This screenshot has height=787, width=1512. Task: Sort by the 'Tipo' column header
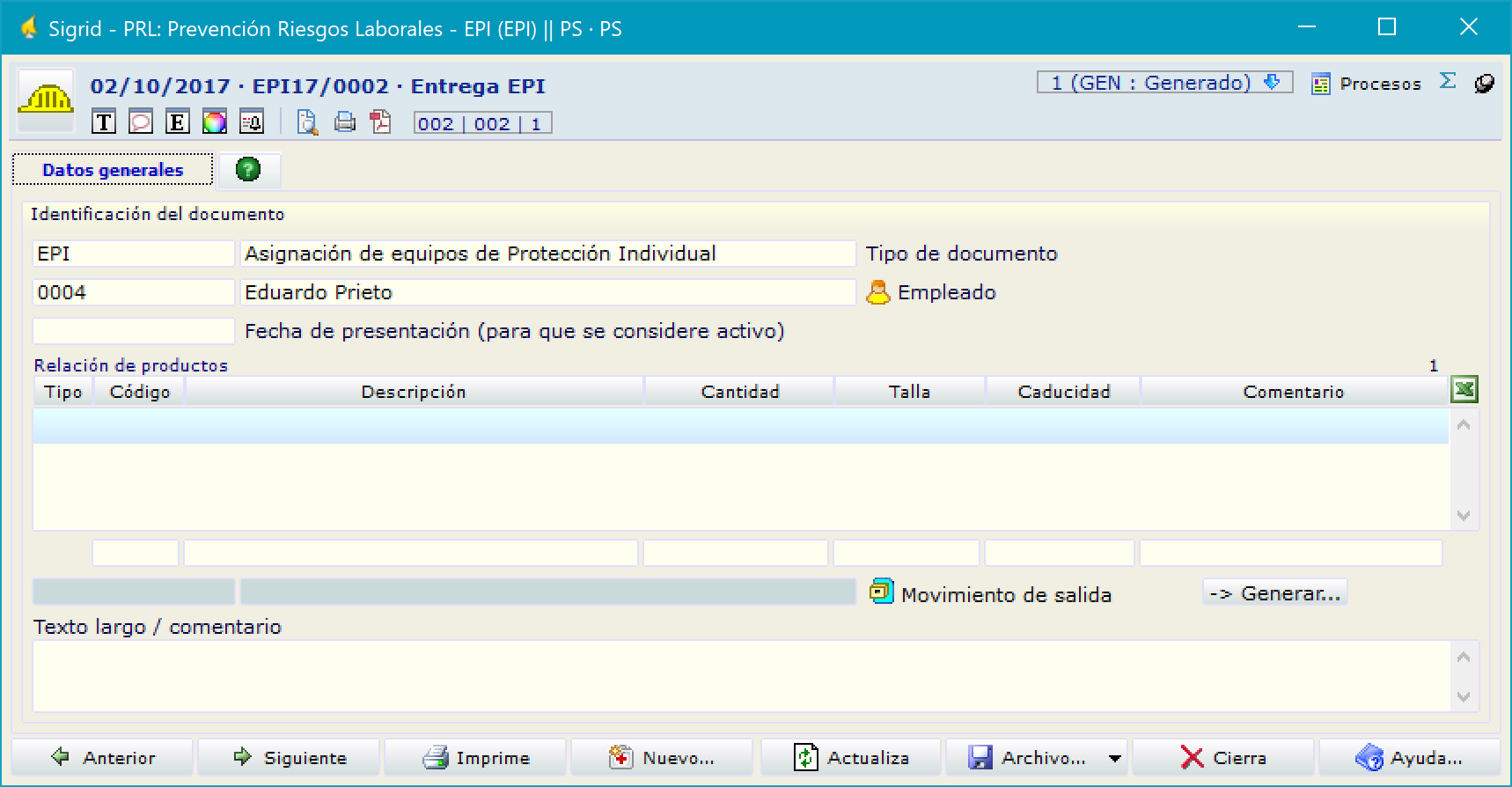[63, 392]
